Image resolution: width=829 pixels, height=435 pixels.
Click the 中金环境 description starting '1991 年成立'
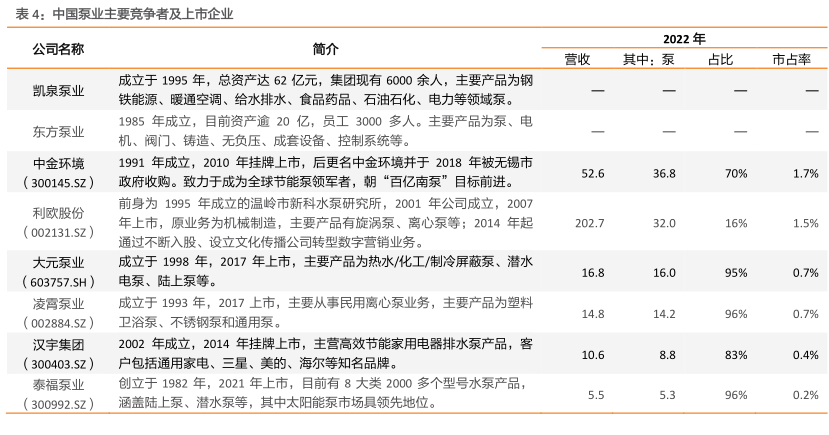point(325,172)
